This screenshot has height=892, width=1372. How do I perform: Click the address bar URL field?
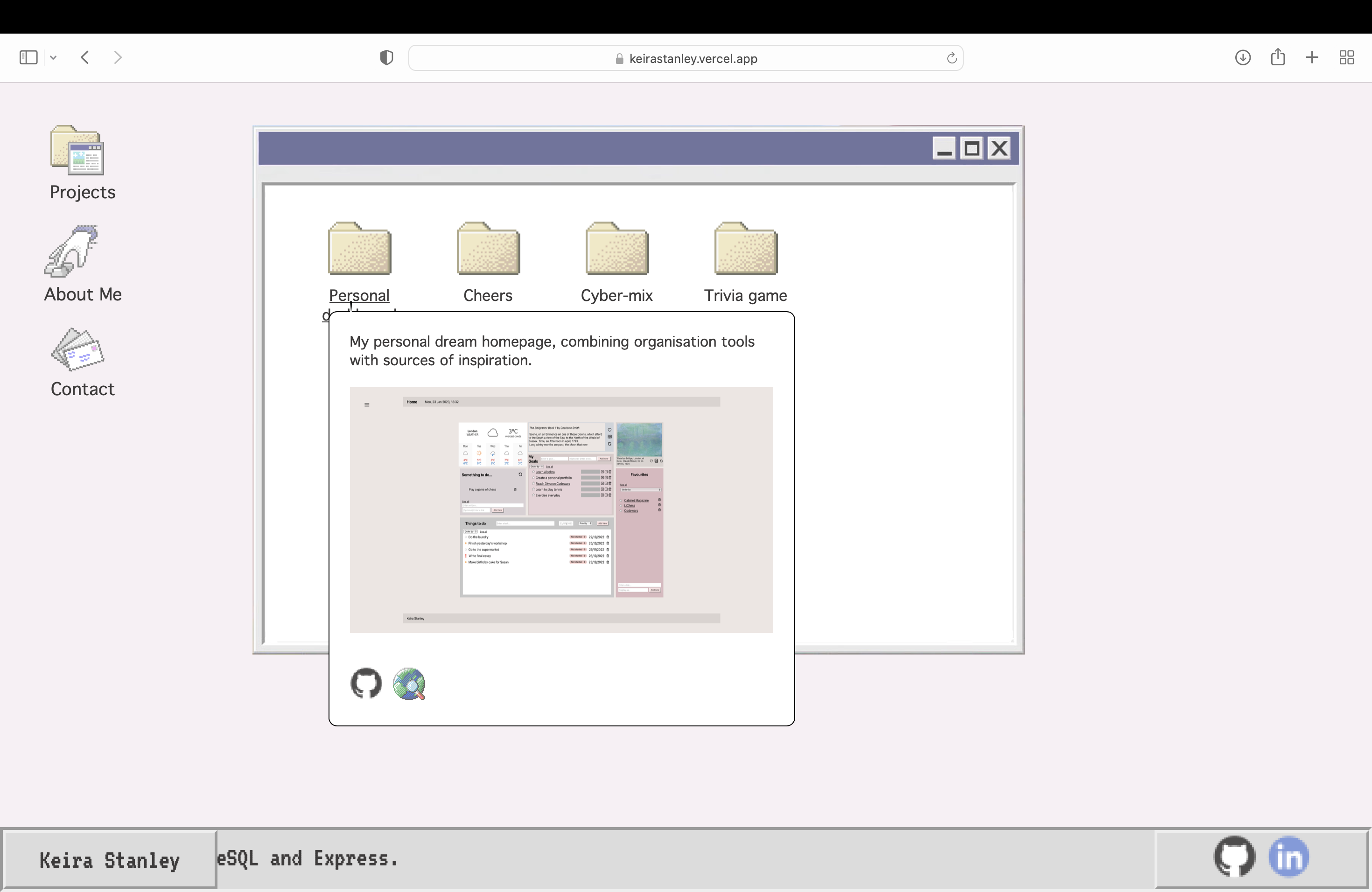pyautogui.click(x=692, y=58)
